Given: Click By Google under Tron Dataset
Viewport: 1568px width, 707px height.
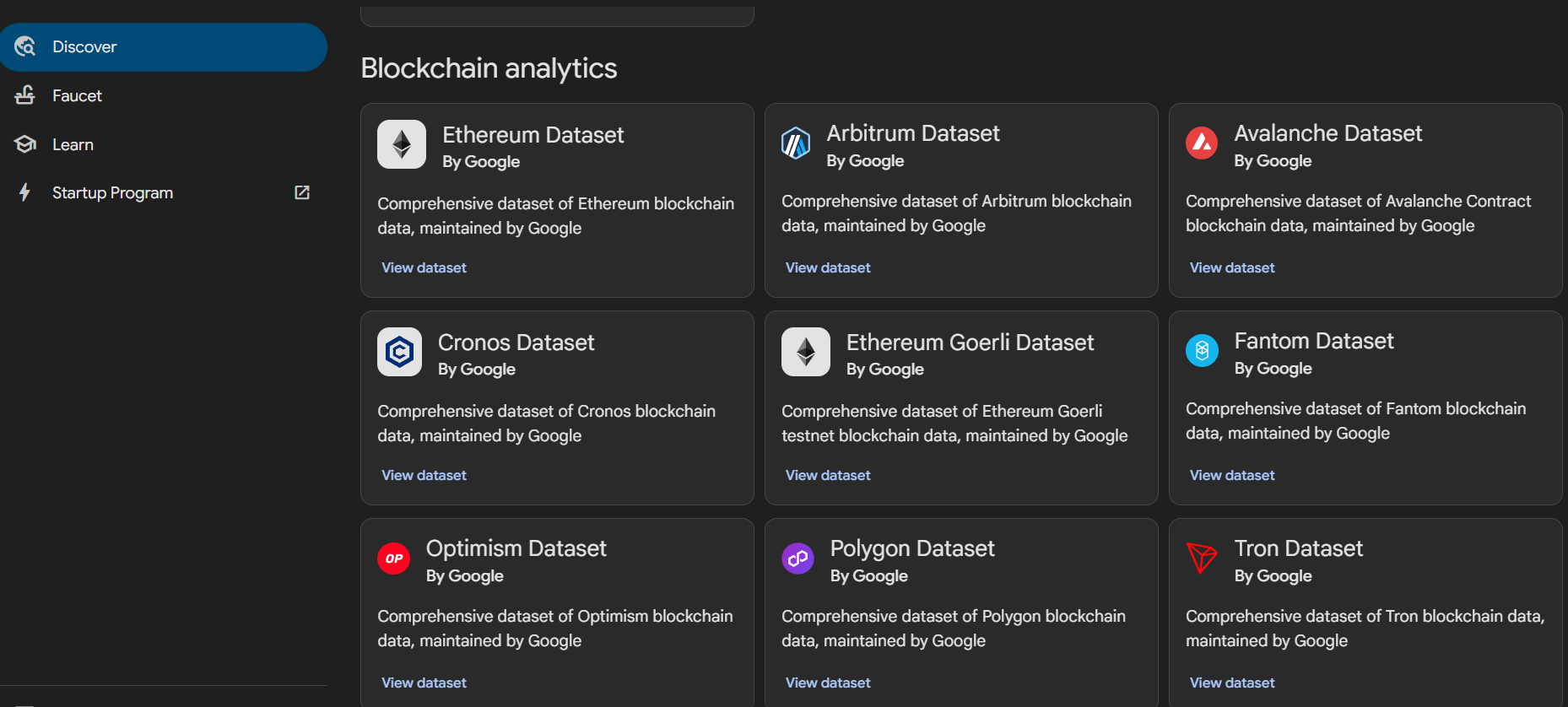Looking at the screenshot, I should click(1273, 576).
